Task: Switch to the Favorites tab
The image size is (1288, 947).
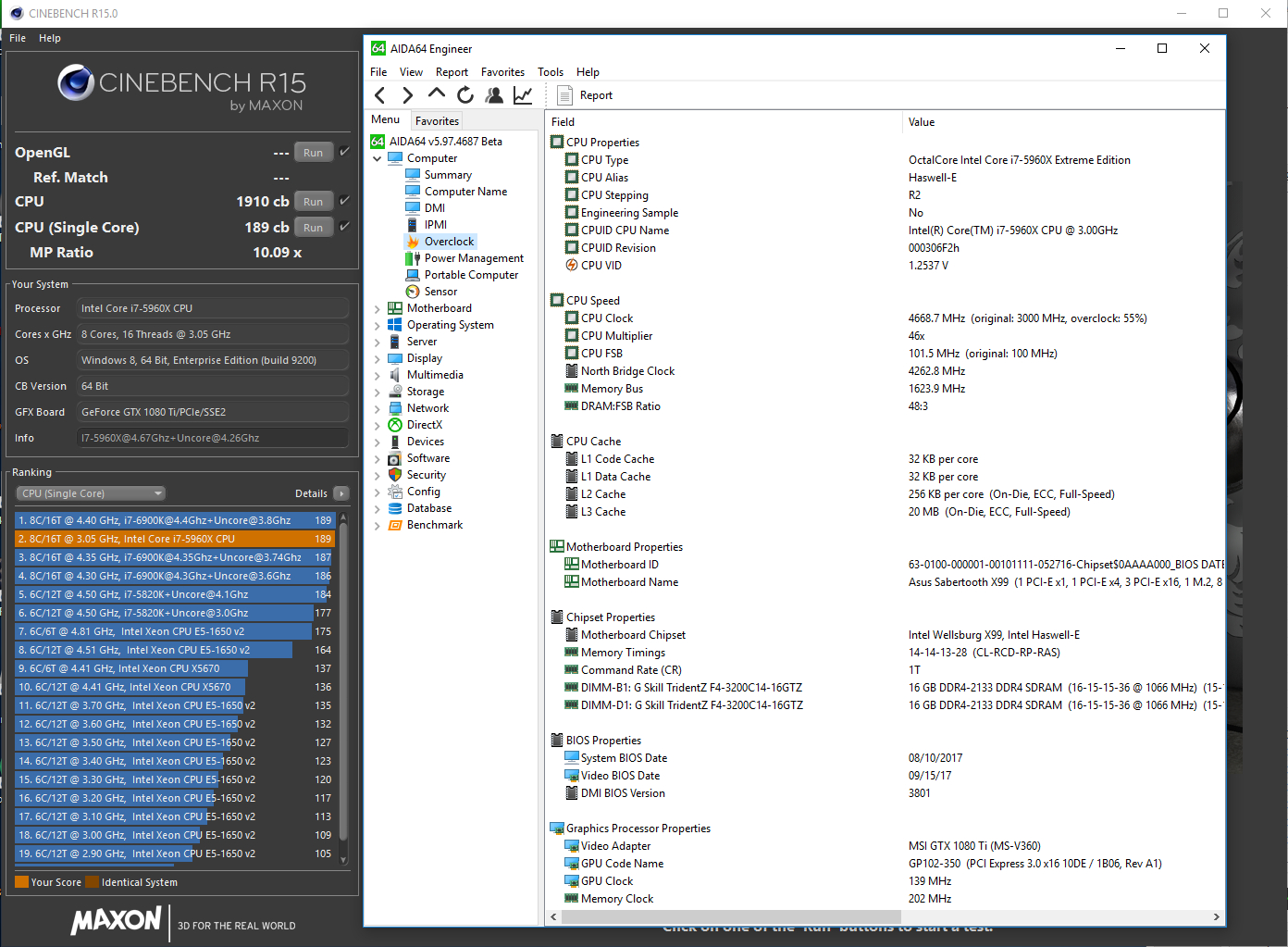Action: 437,121
